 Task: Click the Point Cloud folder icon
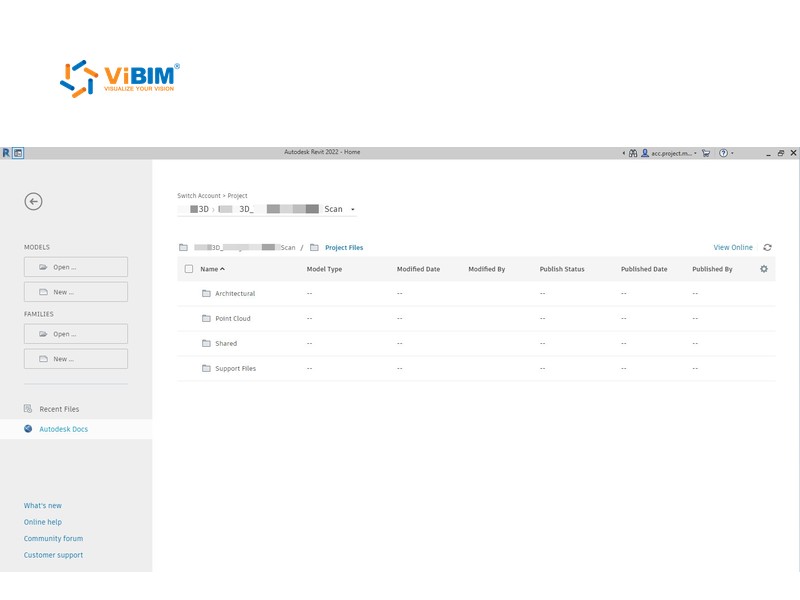click(x=206, y=318)
